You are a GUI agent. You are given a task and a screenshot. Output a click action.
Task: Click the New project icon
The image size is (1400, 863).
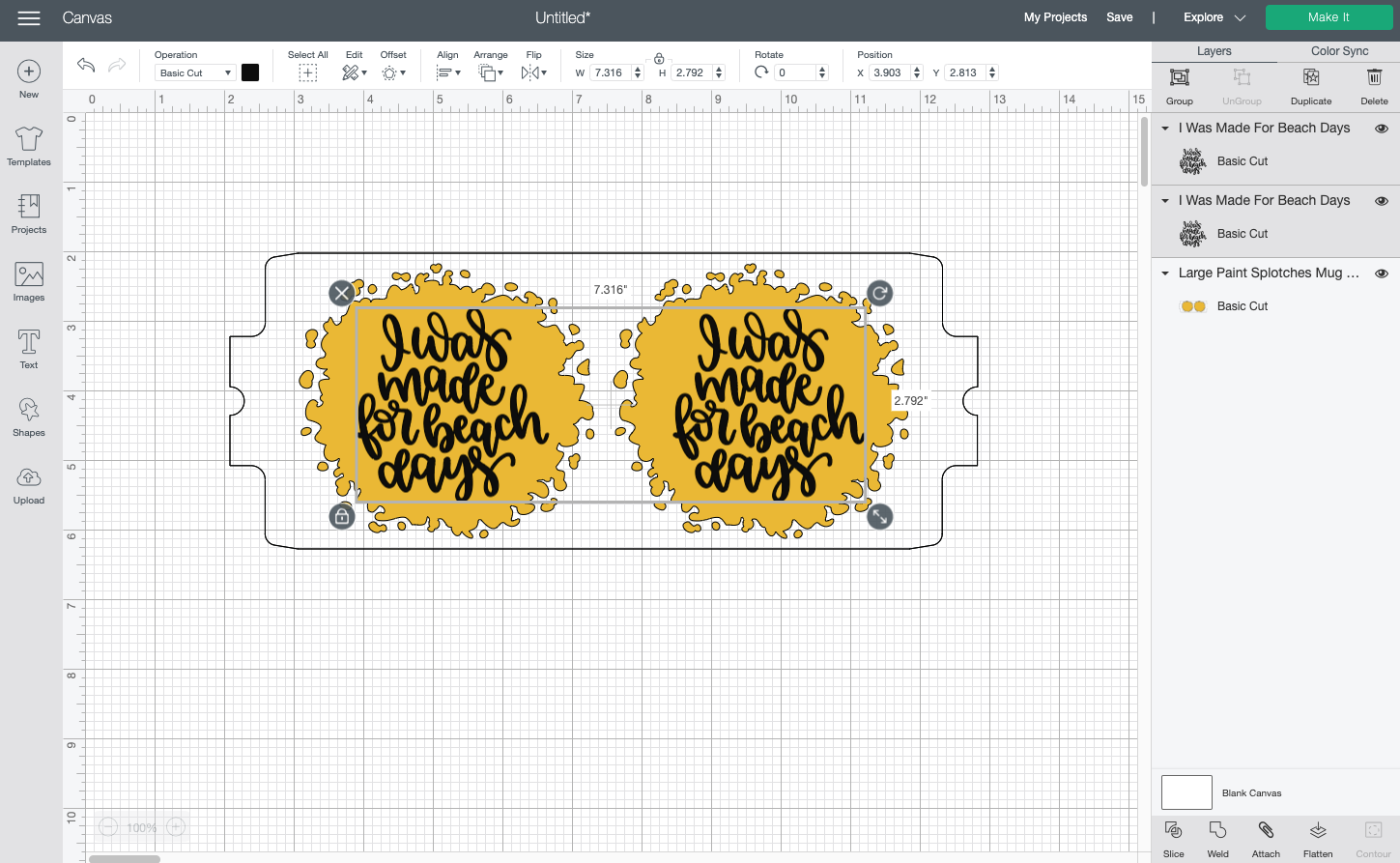point(29,72)
